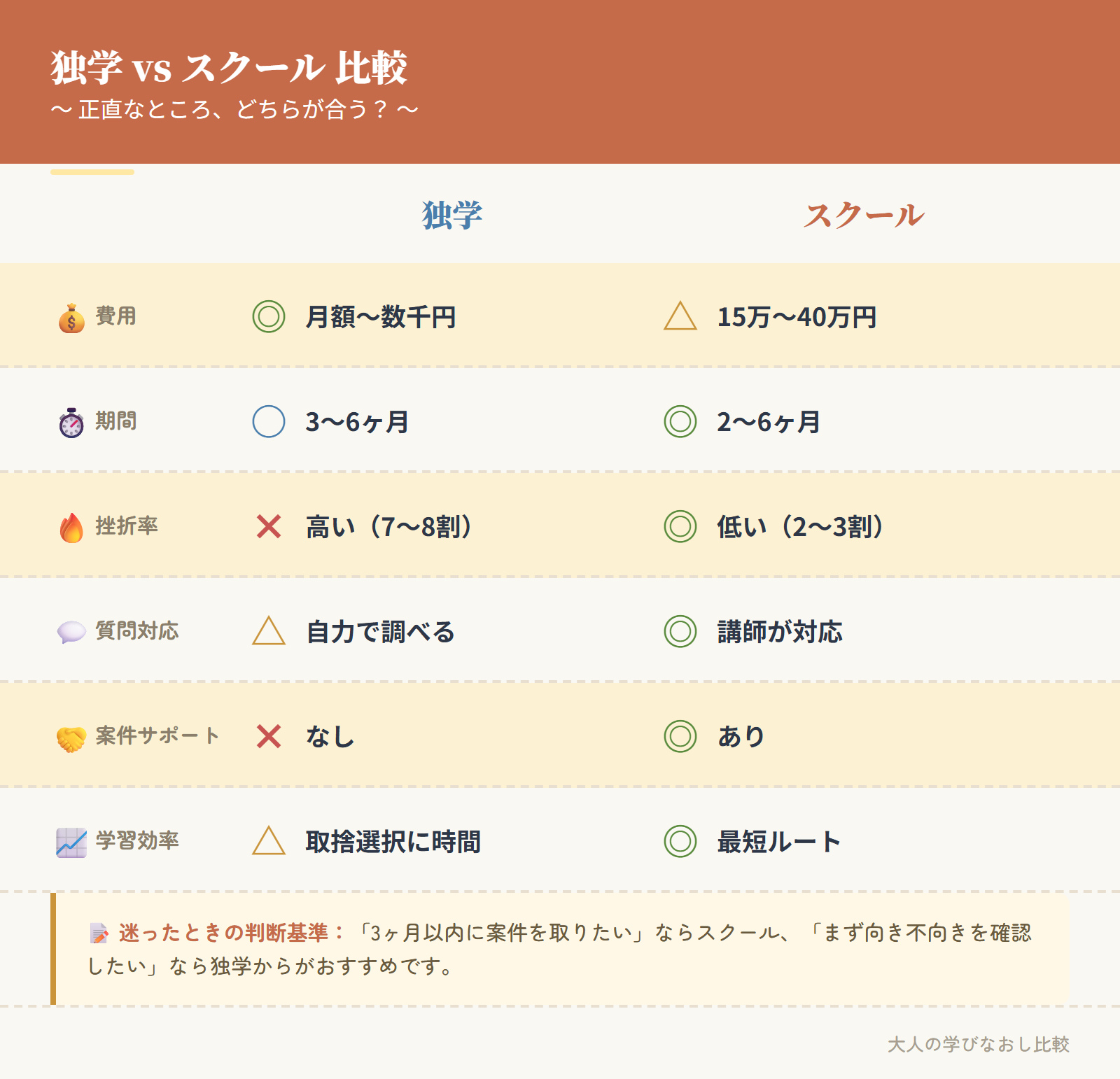This screenshot has width=1120, height=1079.
Task: Click the double circle next to あり
Action: (680, 736)
